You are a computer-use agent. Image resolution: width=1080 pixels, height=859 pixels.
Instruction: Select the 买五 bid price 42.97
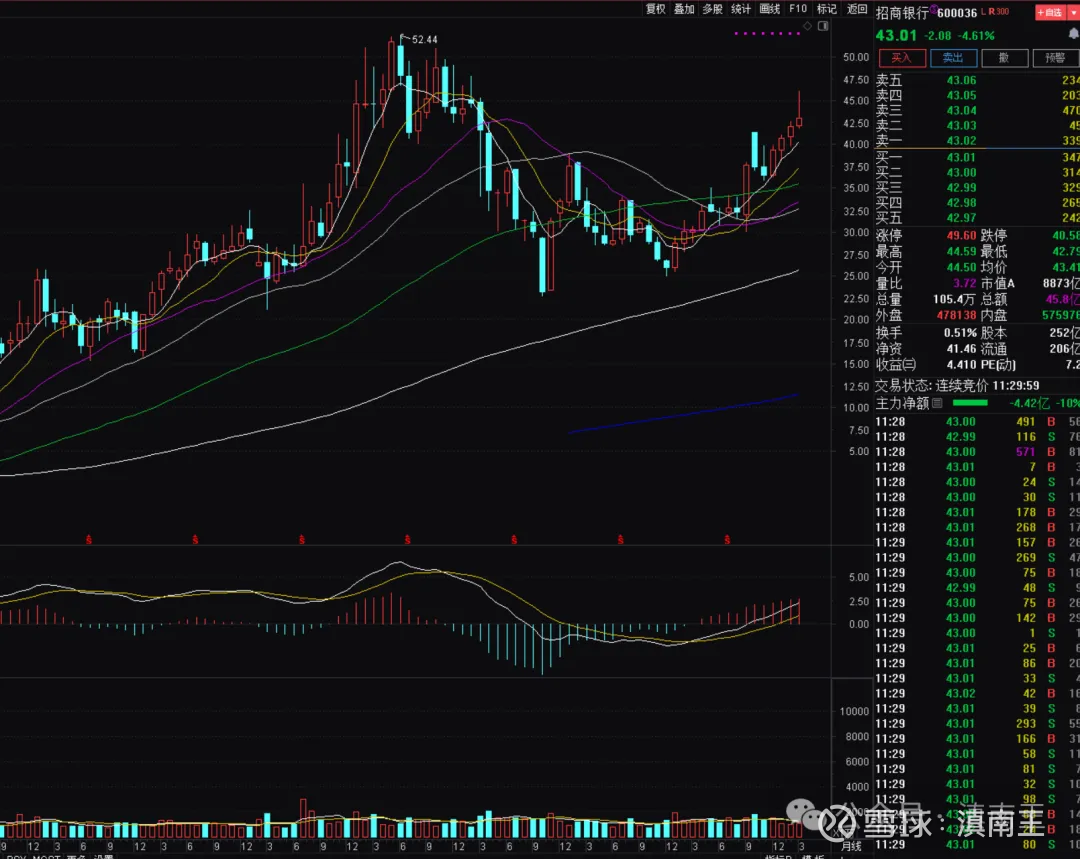pos(961,218)
